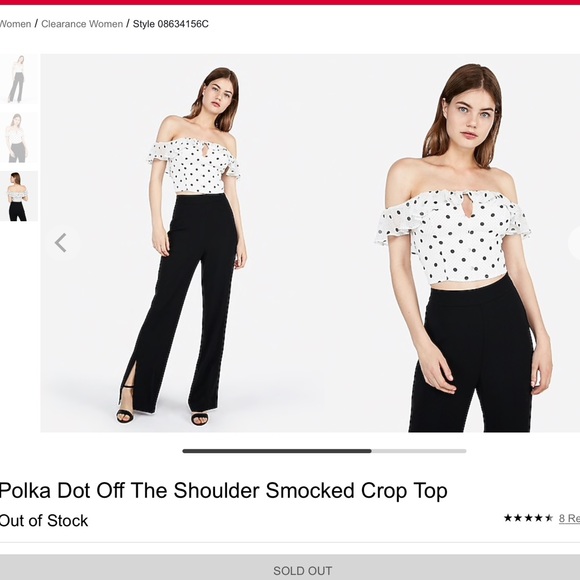This screenshot has height=580, width=580.
Task: Open the 8 Reviews link
Action: 569,518
